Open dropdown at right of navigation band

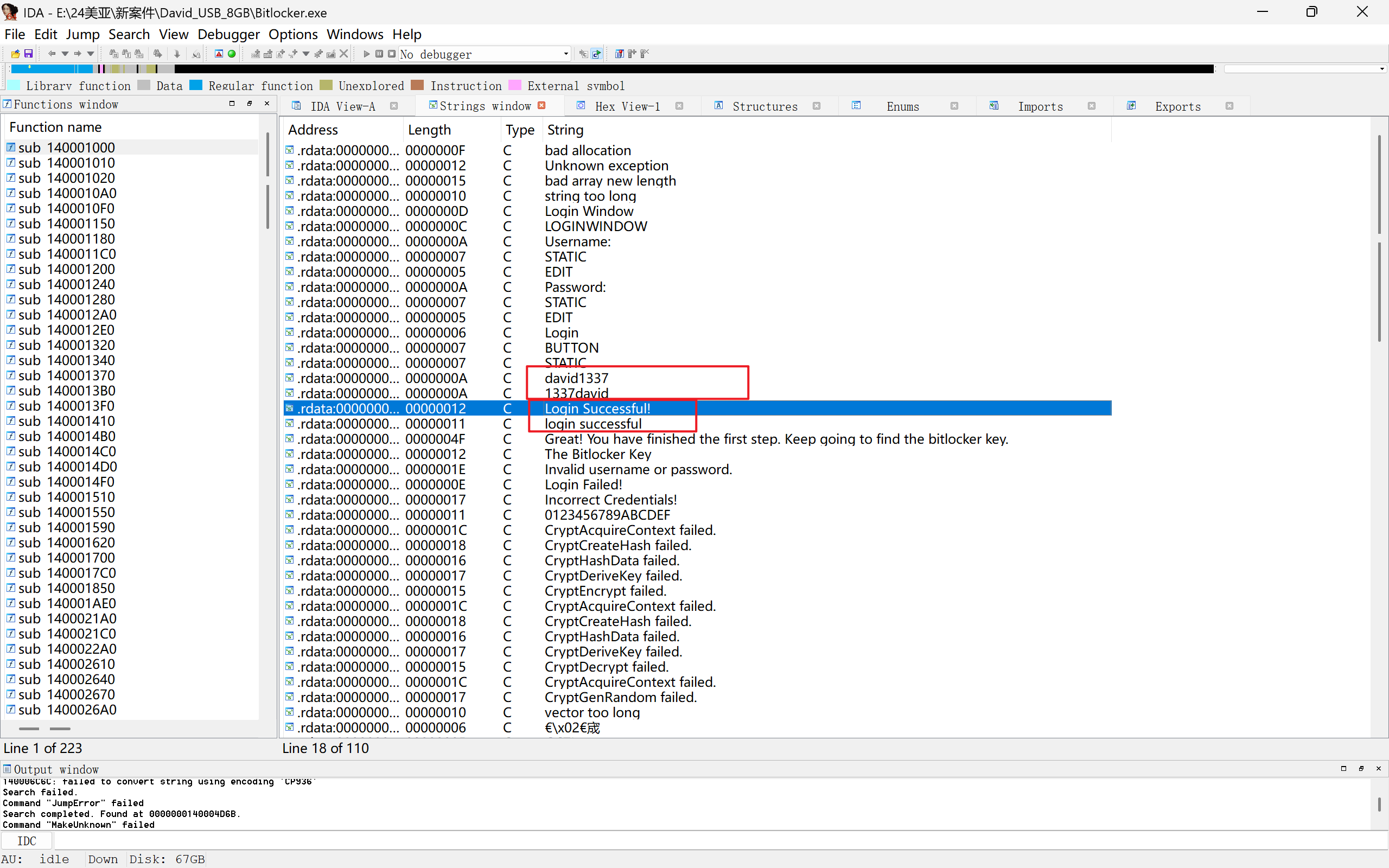(x=1381, y=69)
